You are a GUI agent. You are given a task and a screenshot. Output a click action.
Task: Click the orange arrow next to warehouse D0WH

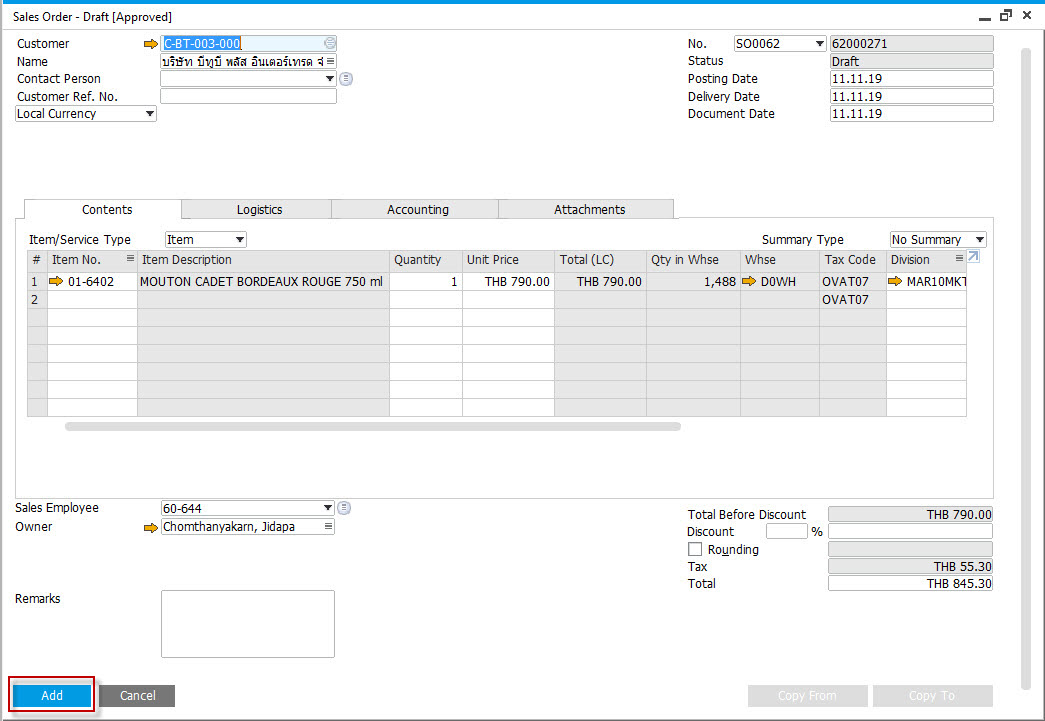click(x=749, y=281)
